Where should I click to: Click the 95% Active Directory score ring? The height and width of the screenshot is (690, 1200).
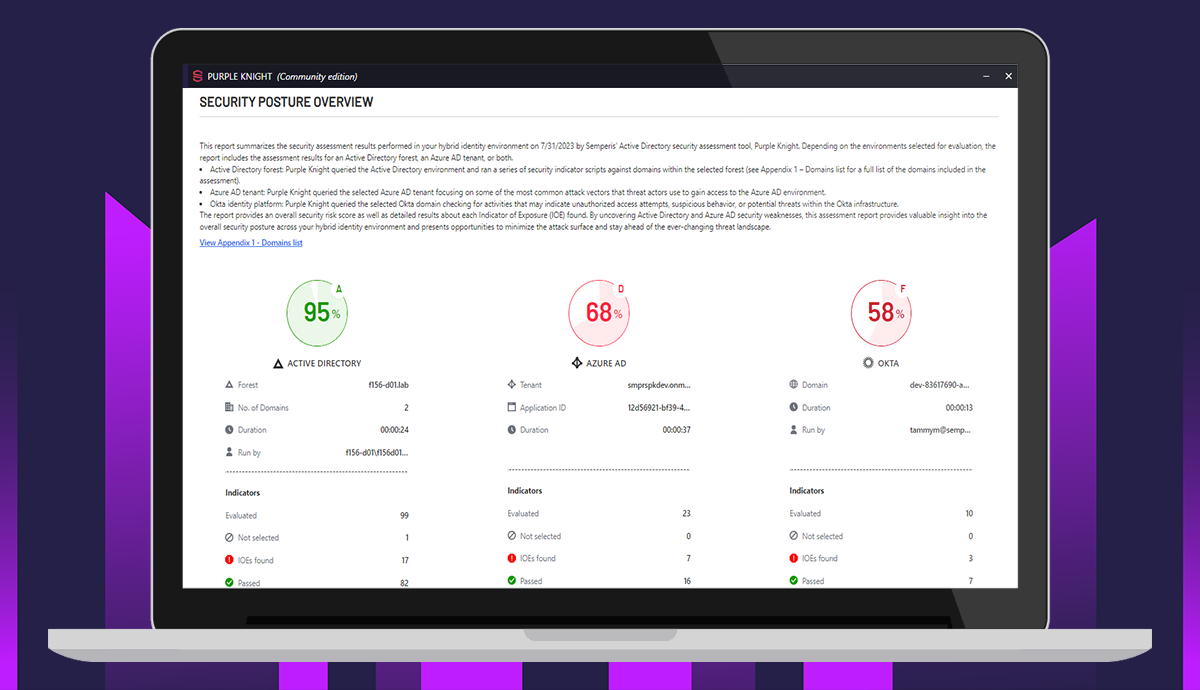(317, 312)
